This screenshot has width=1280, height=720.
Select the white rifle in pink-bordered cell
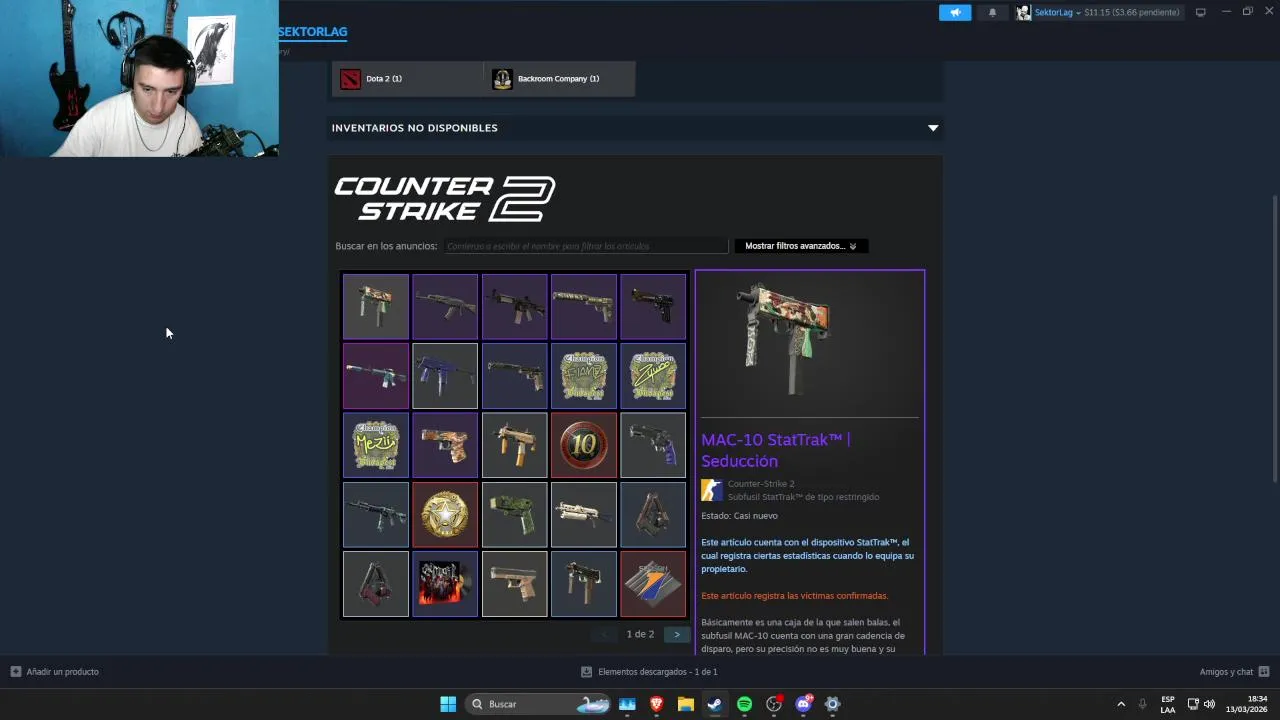pos(376,376)
